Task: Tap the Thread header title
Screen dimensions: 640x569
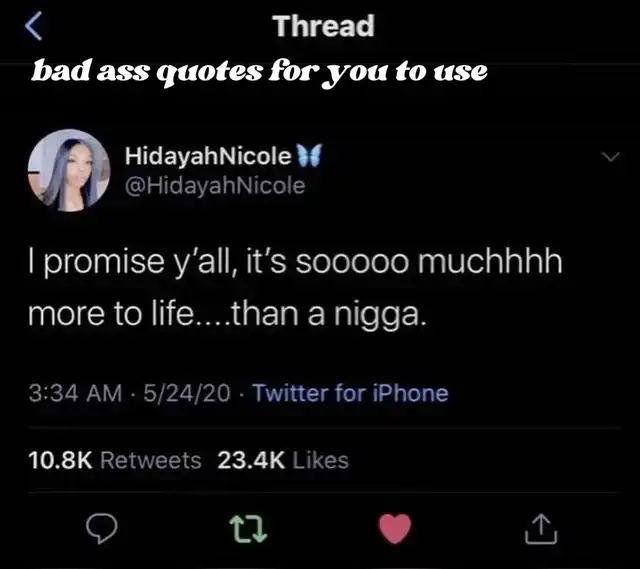Action: tap(323, 26)
